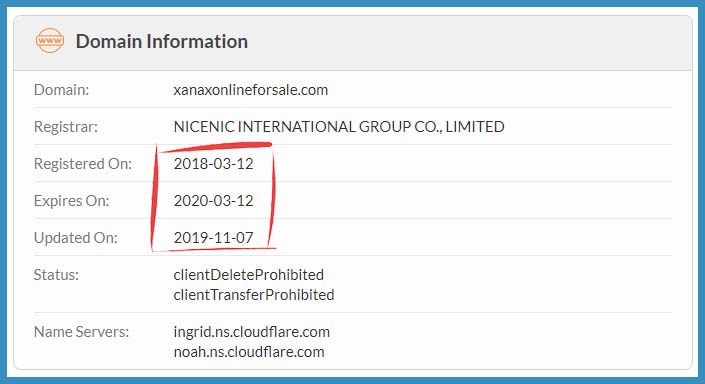Select the NICENIC INTERNATIONAL GROUP registrar text
The image size is (705, 384).
click(339, 127)
